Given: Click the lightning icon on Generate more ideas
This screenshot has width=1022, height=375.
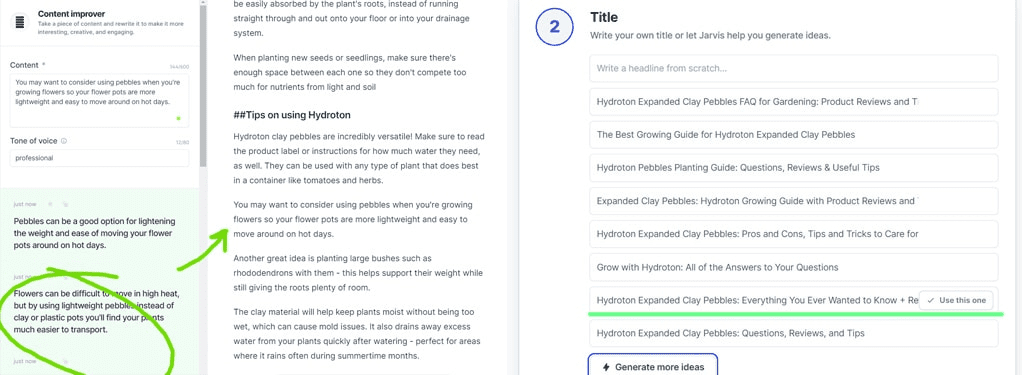Looking at the screenshot, I should coord(607,367).
